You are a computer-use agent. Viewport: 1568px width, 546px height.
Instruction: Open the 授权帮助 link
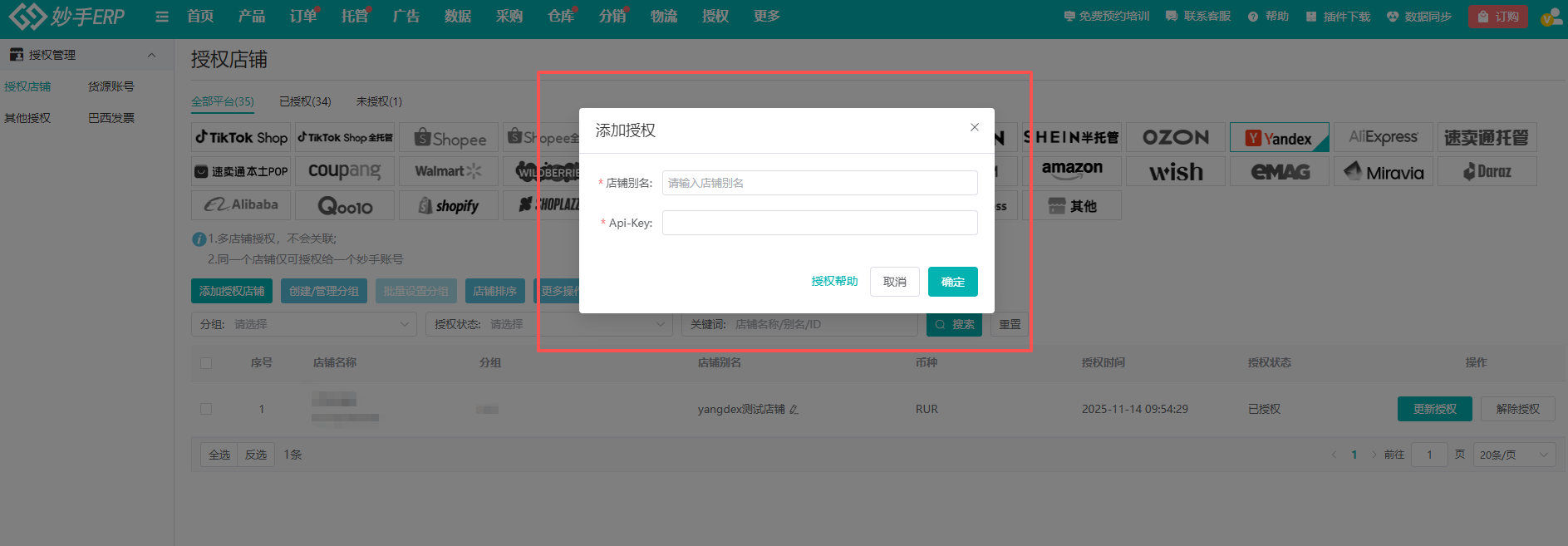click(x=834, y=282)
